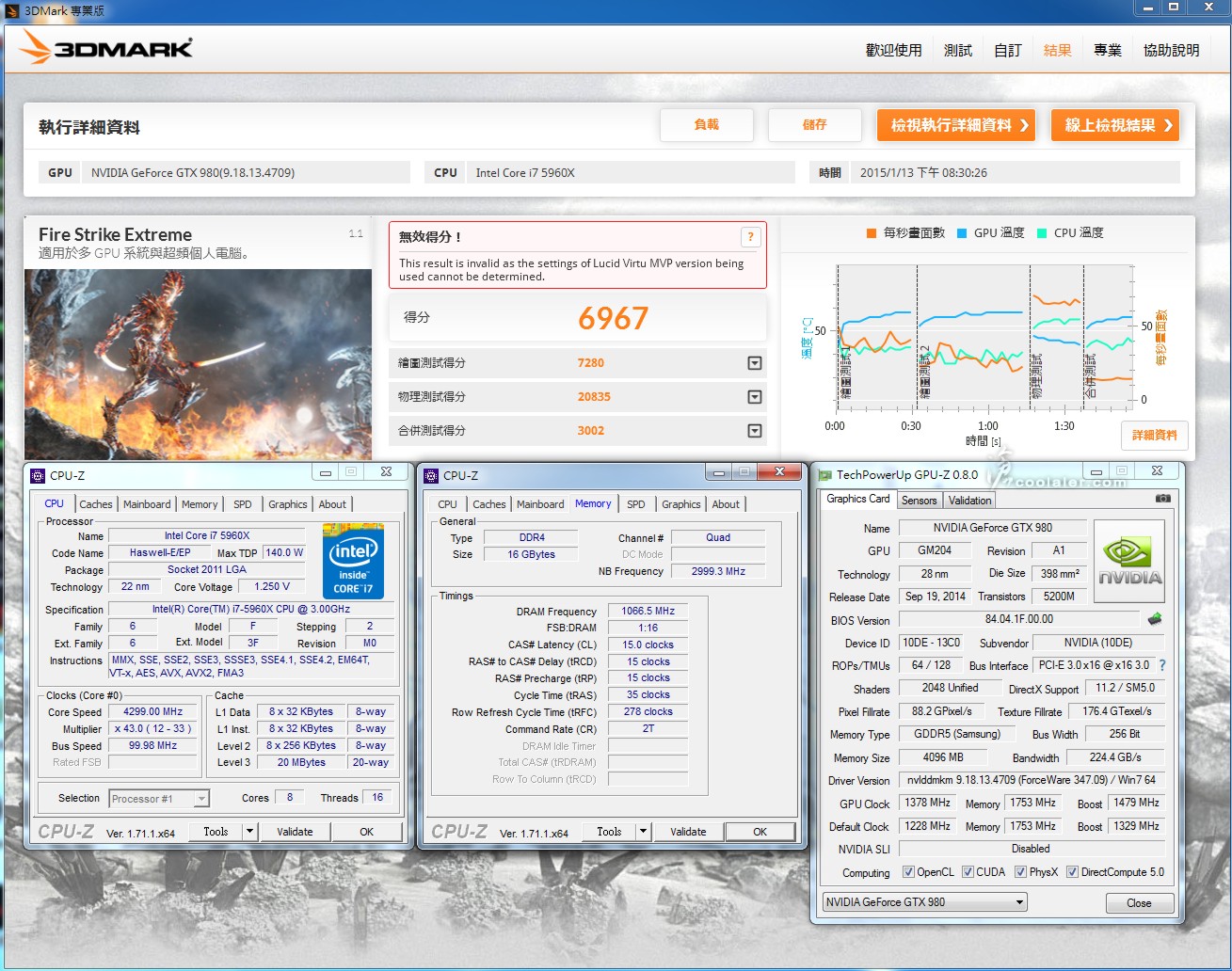Click the 線上檢視結果 button

[1115, 125]
